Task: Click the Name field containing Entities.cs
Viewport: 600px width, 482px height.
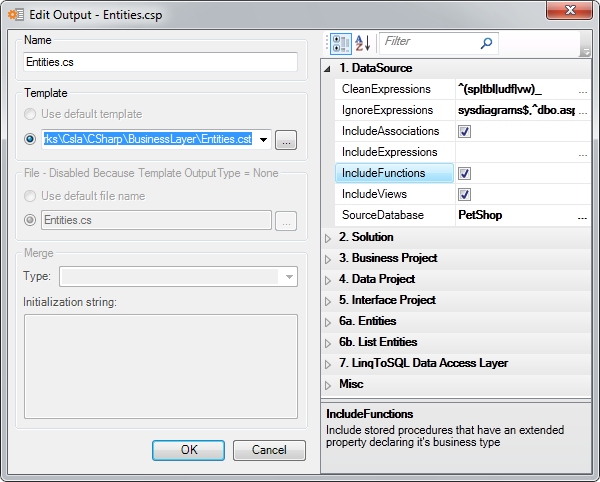Action: coord(160,62)
